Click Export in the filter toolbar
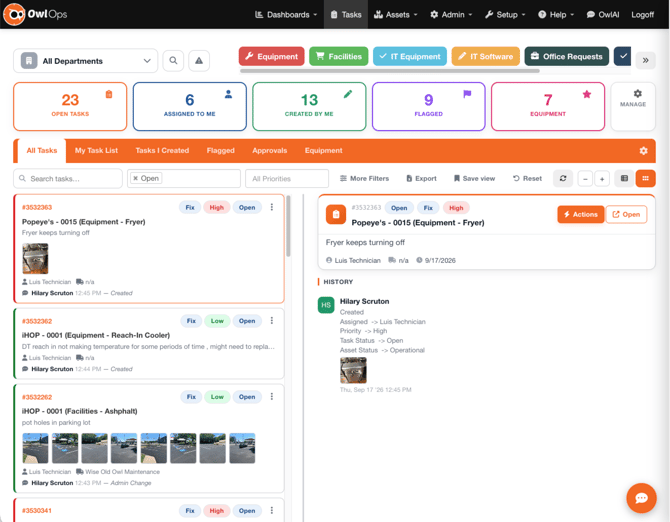670x522 pixels. pyautogui.click(x=421, y=179)
